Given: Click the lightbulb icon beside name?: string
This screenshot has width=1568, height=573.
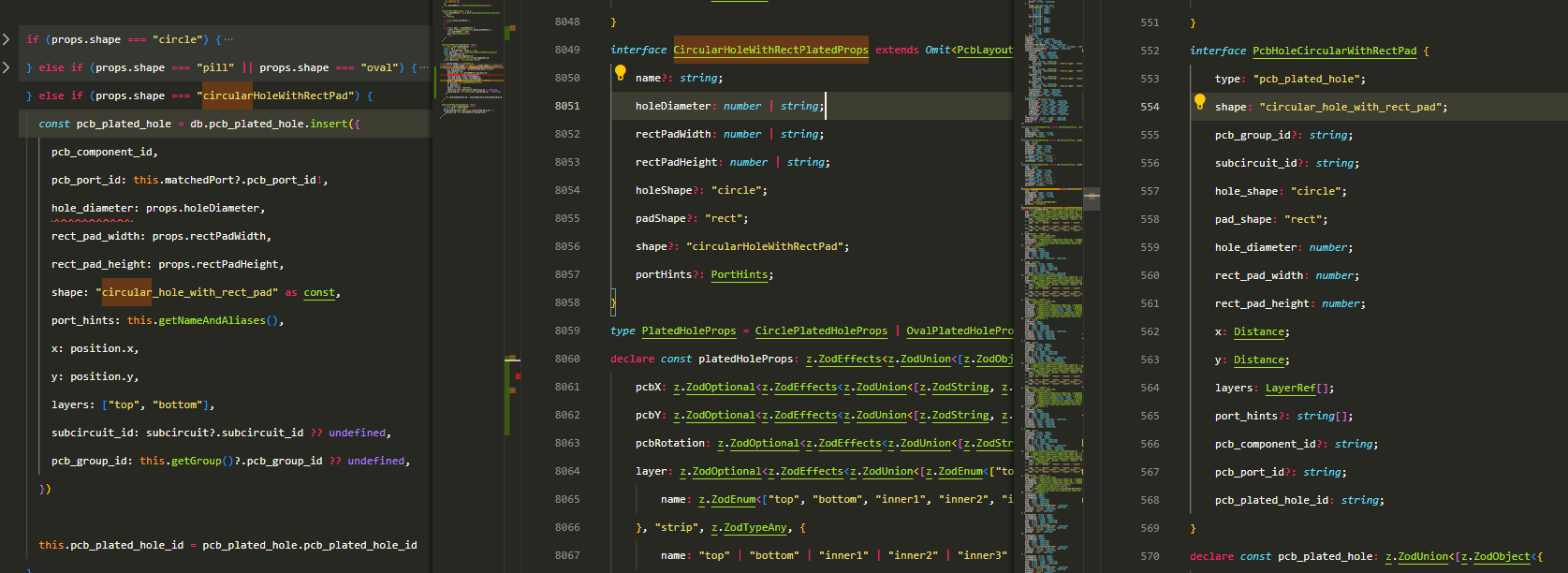Looking at the screenshot, I should coord(620,73).
